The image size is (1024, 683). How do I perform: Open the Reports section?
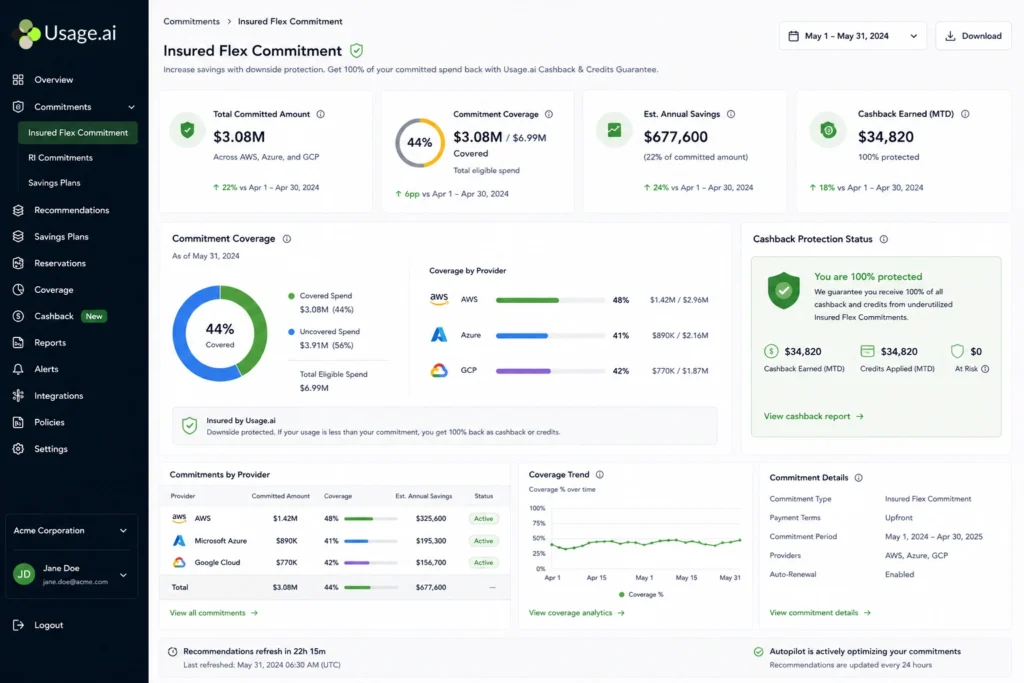click(50, 343)
